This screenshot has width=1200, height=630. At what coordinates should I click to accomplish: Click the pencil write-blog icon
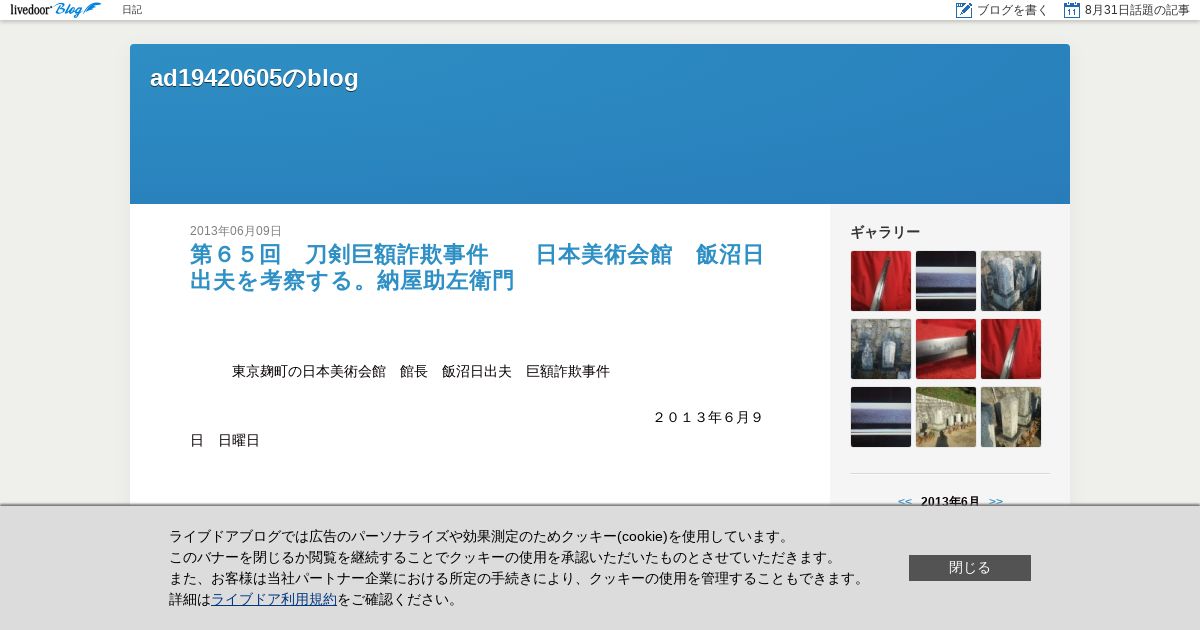coord(964,10)
